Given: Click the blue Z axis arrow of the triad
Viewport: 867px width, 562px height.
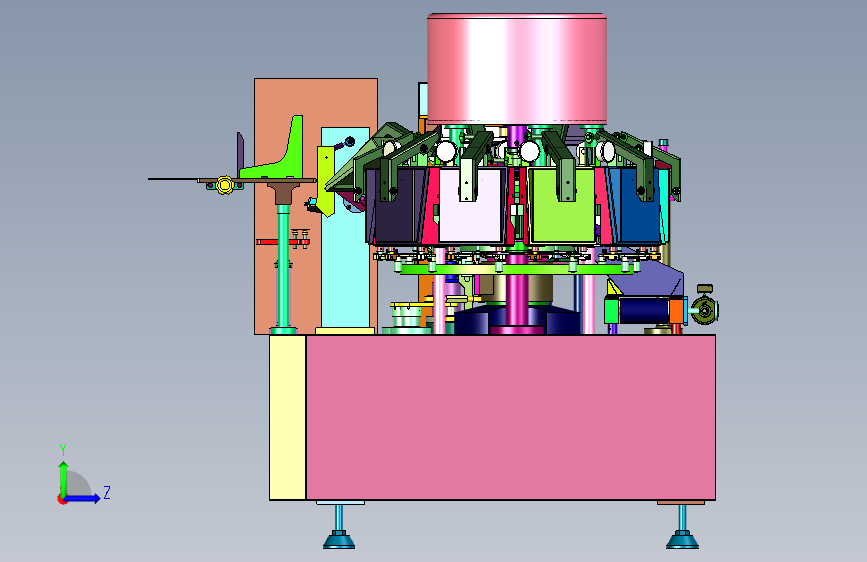Looking at the screenshot, I should 83,498.
